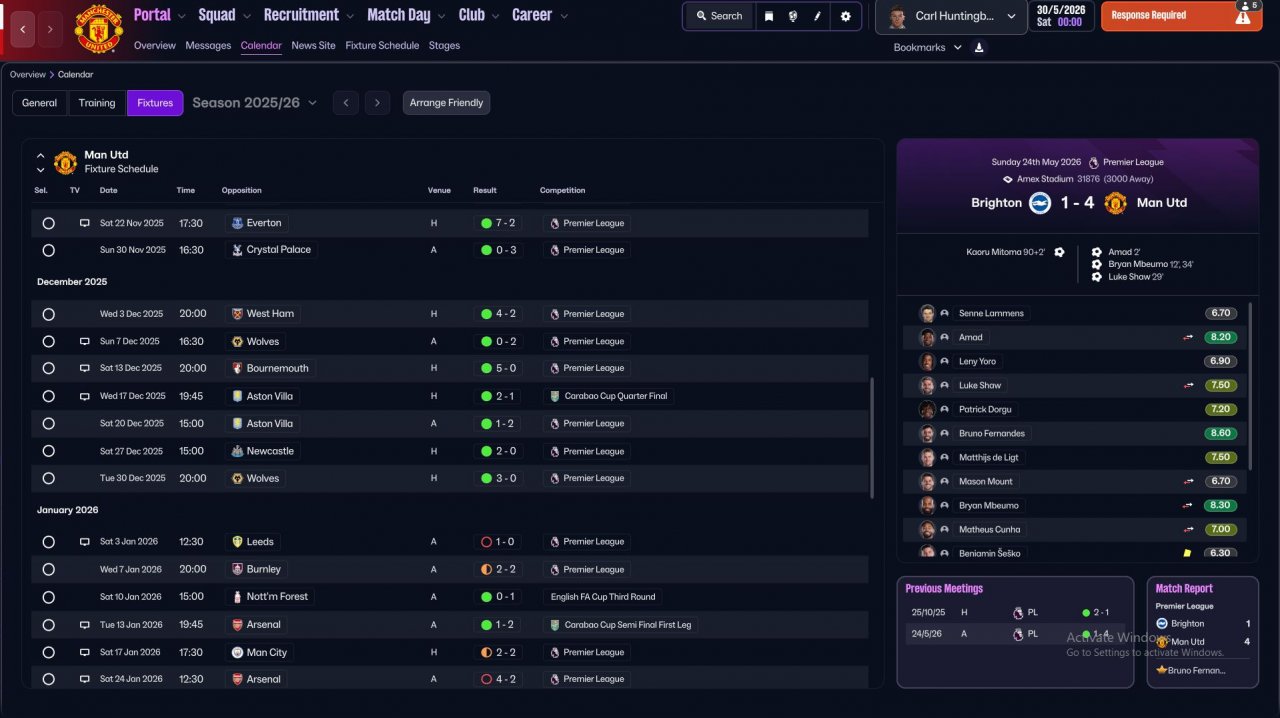The image size is (1280, 718).
Task: Click Man Utd badge in match header
Action: pos(1115,203)
